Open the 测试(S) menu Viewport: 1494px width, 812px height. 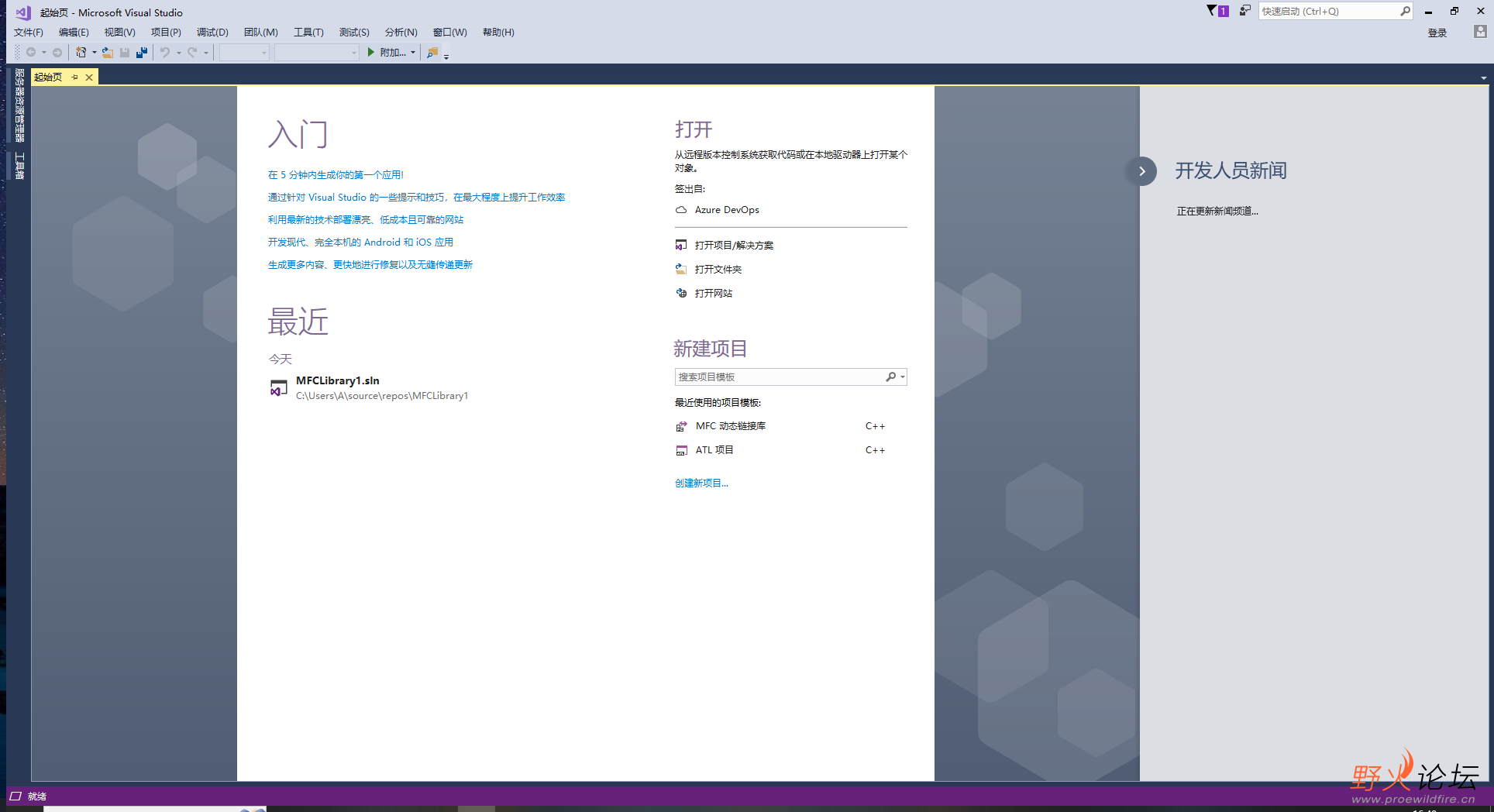(354, 33)
